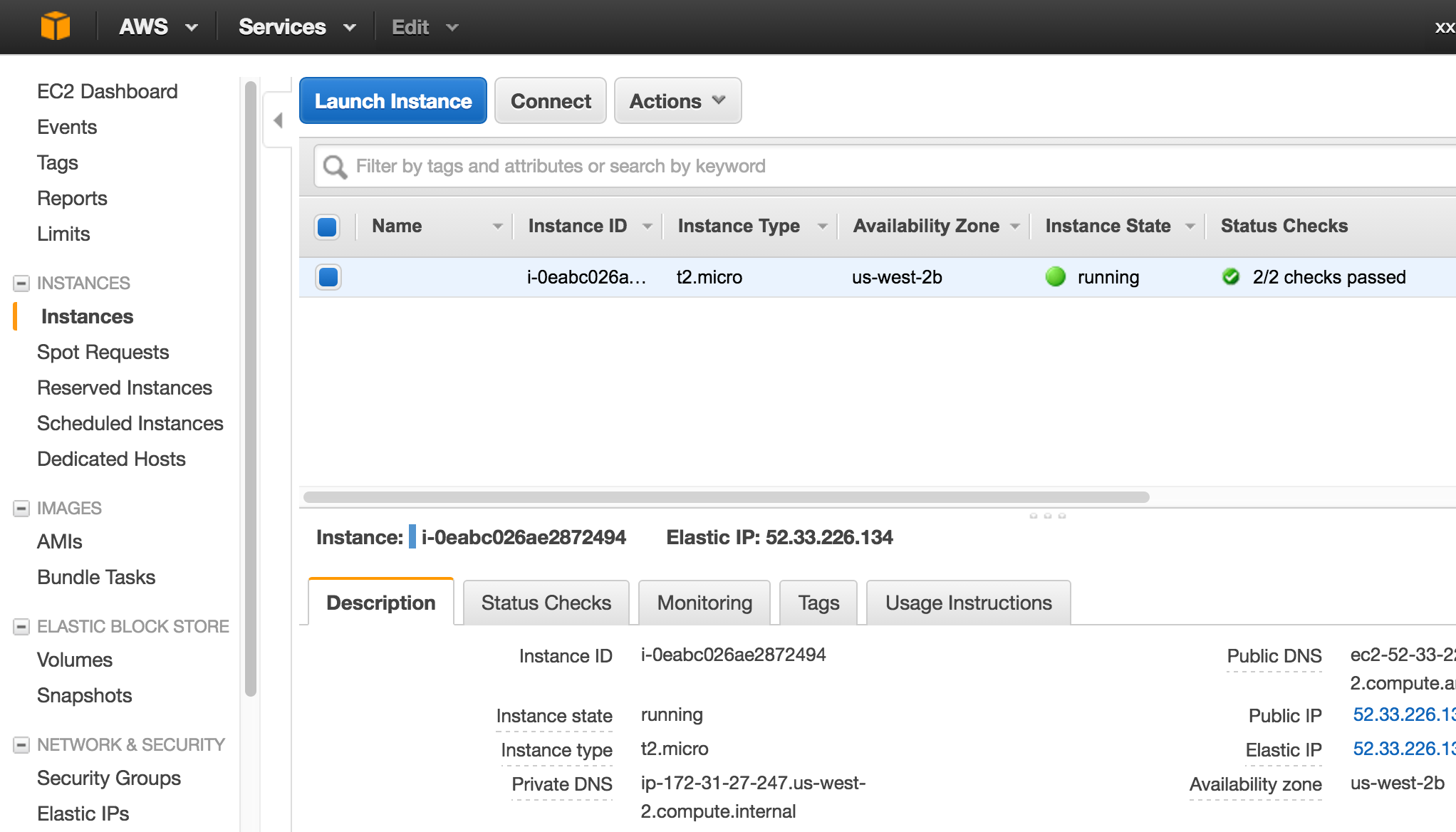Viewport: 1456px width, 832px height.
Task: Open the AWS dropdown menu
Action: 158,27
